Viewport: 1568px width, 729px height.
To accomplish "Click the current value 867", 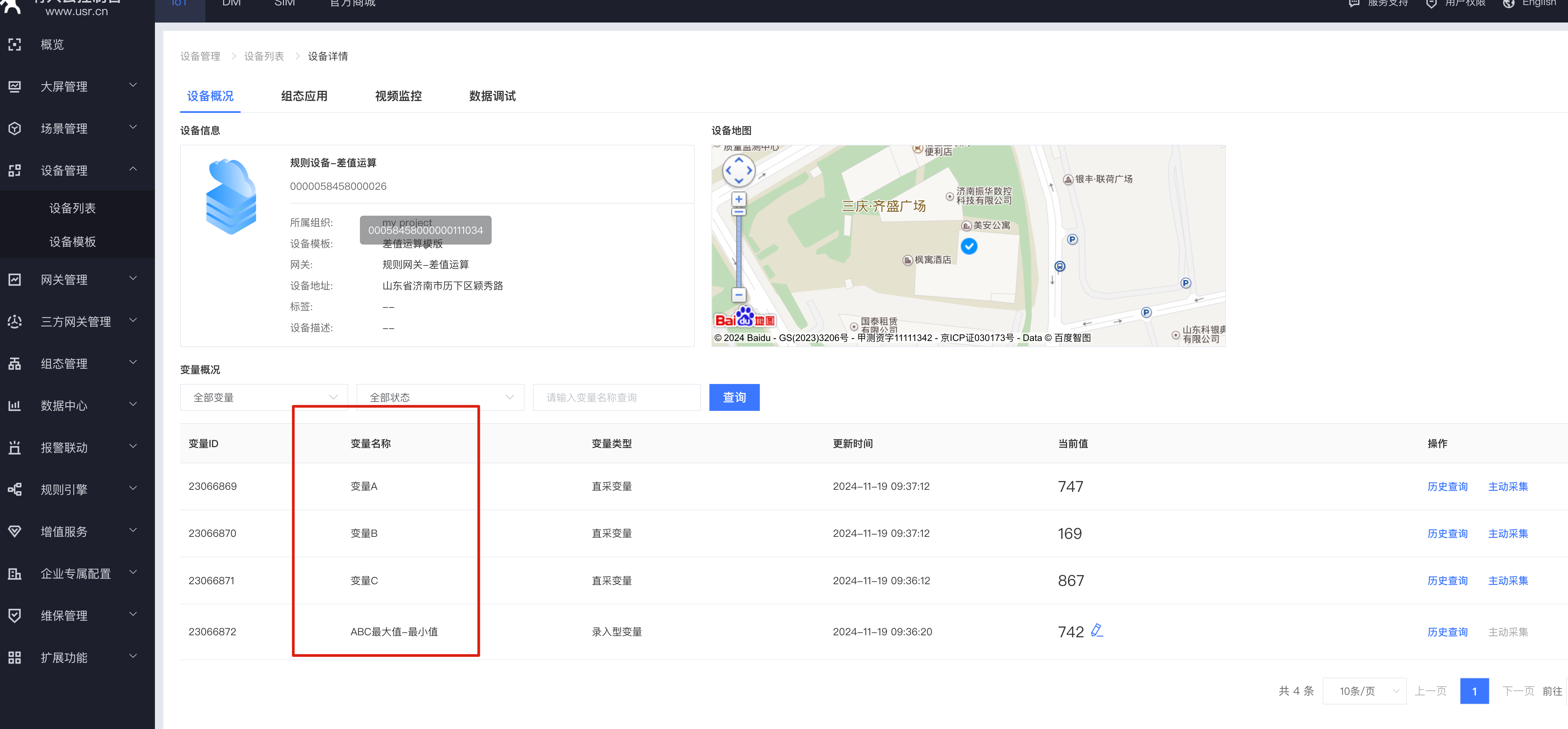I will pyautogui.click(x=1071, y=581).
